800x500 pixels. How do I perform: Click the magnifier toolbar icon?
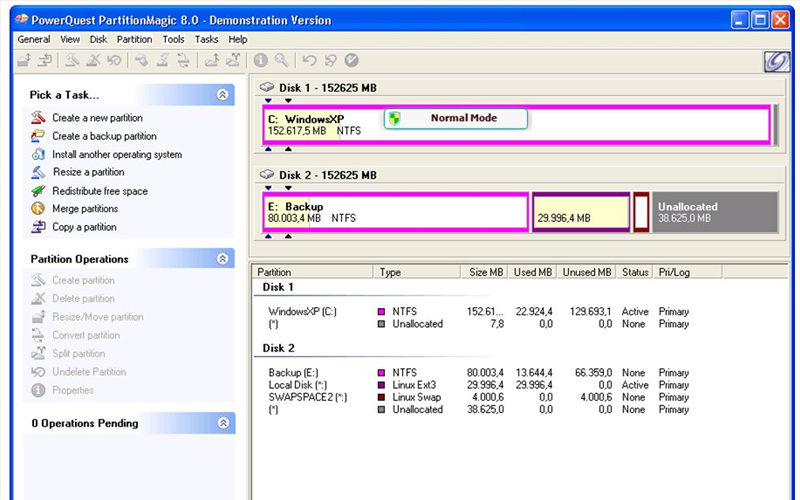282,60
